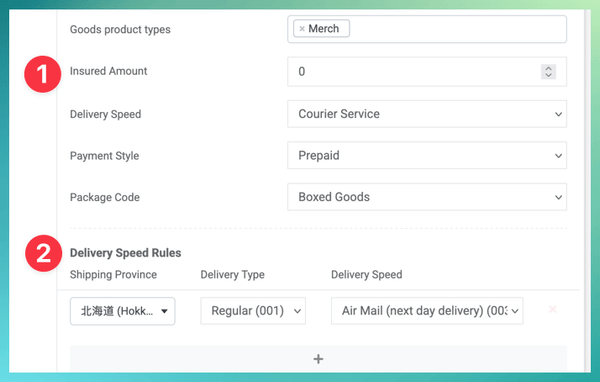Click the Insured Amount label
600x382 pixels.
108,71
